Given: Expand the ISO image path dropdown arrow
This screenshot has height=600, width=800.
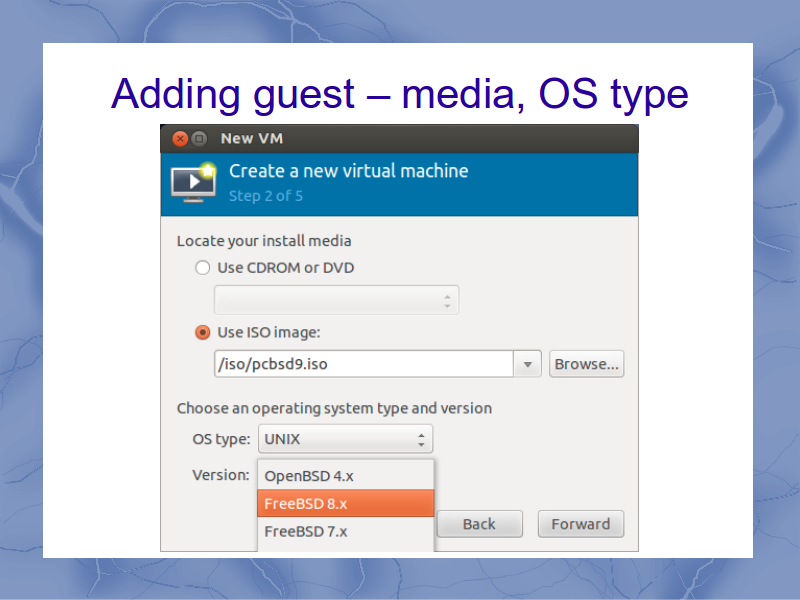Looking at the screenshot, I should pyautogui.click(x=528, y=364).
